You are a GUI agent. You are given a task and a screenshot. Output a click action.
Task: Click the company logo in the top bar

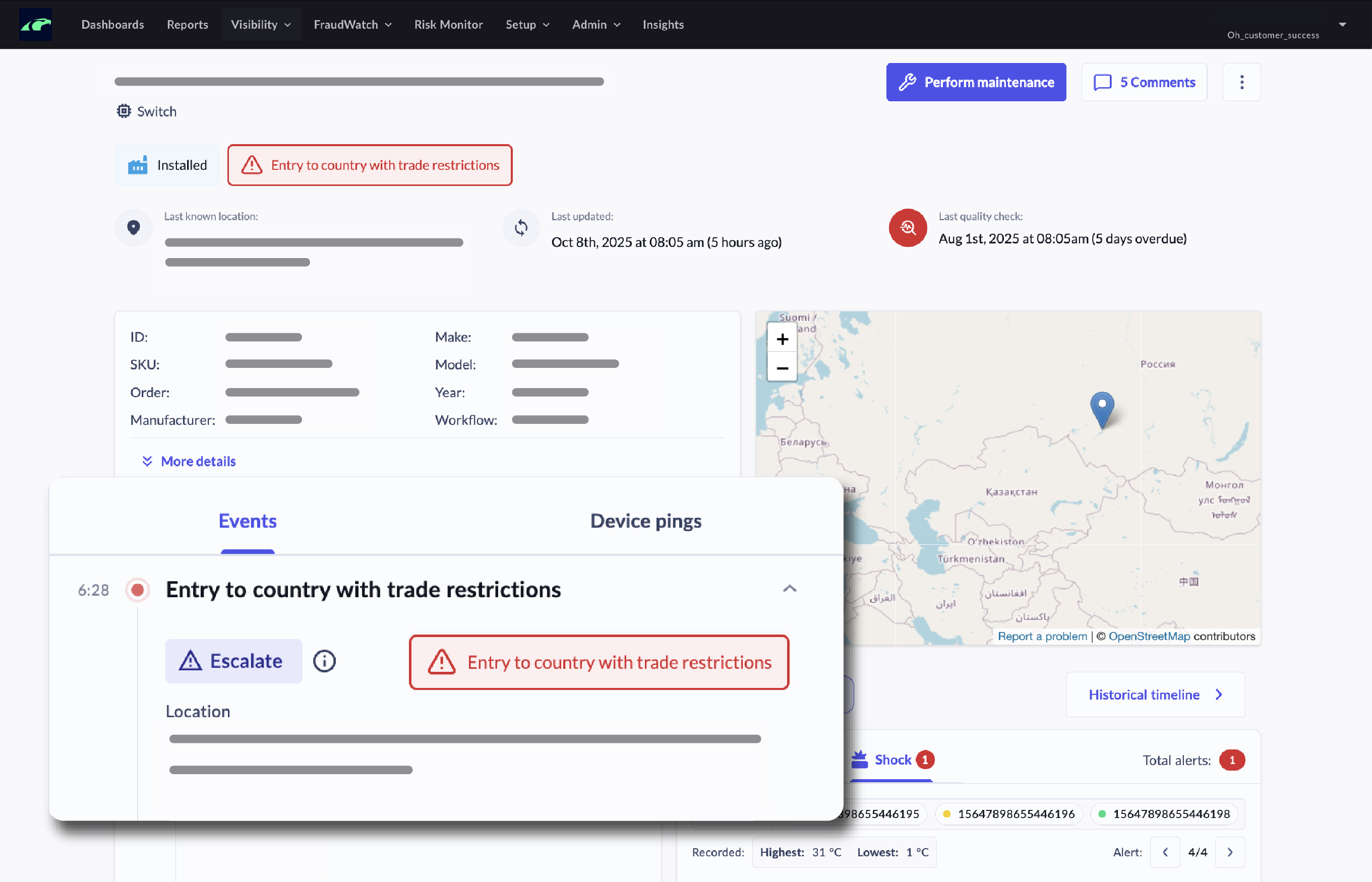[35, 24]
